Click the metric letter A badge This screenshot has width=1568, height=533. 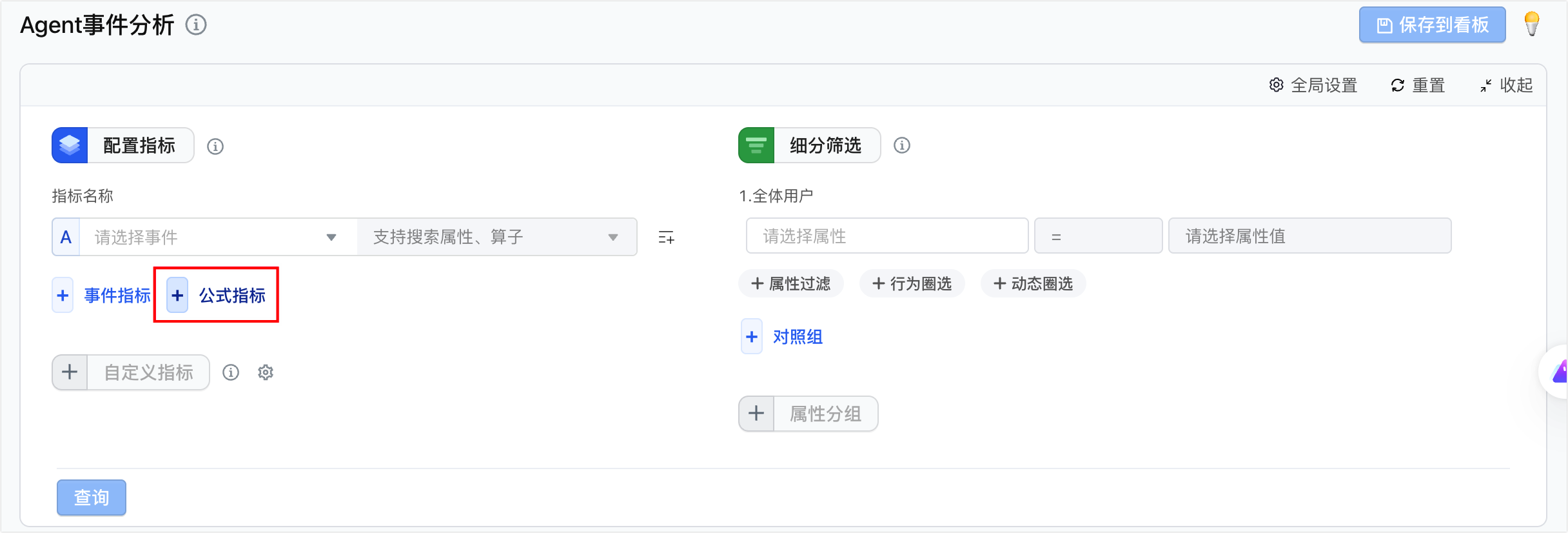click(x=66, y=237)
